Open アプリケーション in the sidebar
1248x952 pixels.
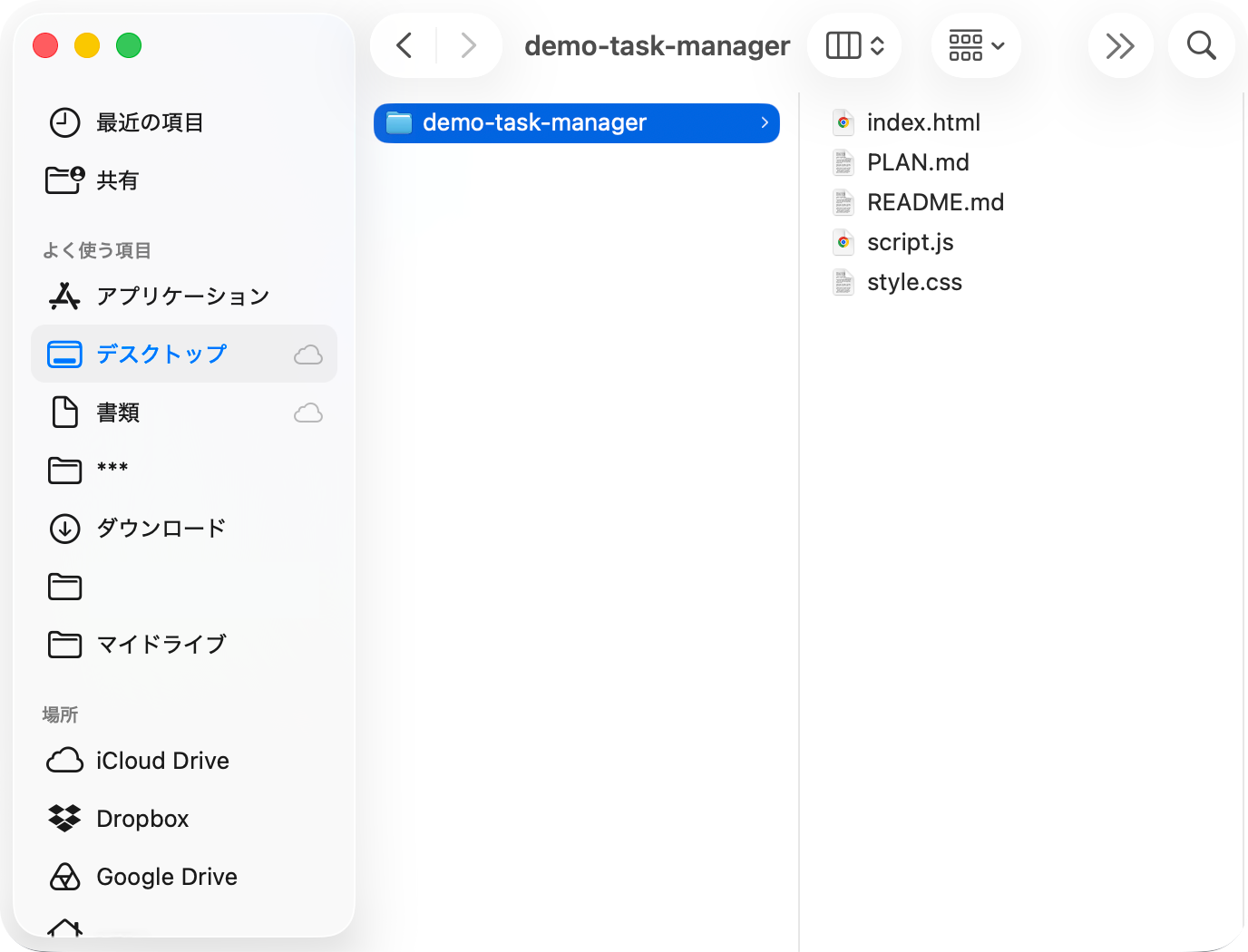point(184,296)
